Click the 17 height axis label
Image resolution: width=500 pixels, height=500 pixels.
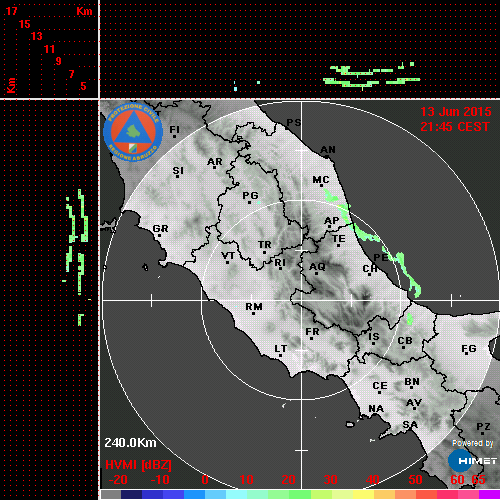pyautogui.click(x=11, y=11)
